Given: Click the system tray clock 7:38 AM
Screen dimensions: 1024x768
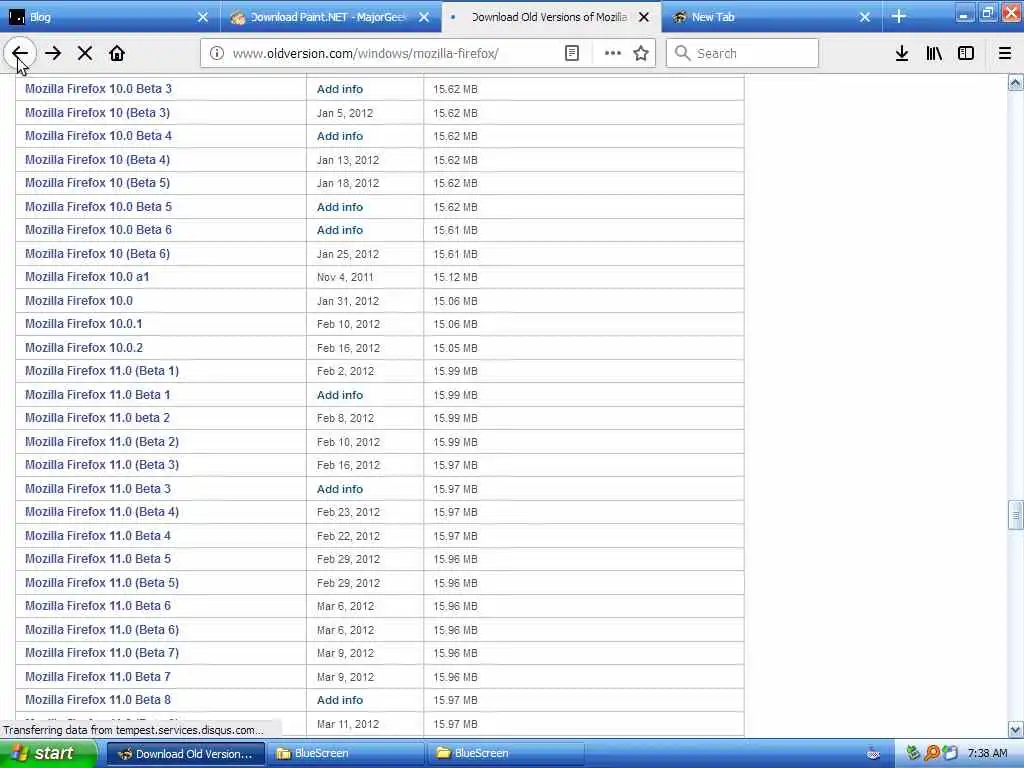Looking at the screenshot, I should (987, 754).
